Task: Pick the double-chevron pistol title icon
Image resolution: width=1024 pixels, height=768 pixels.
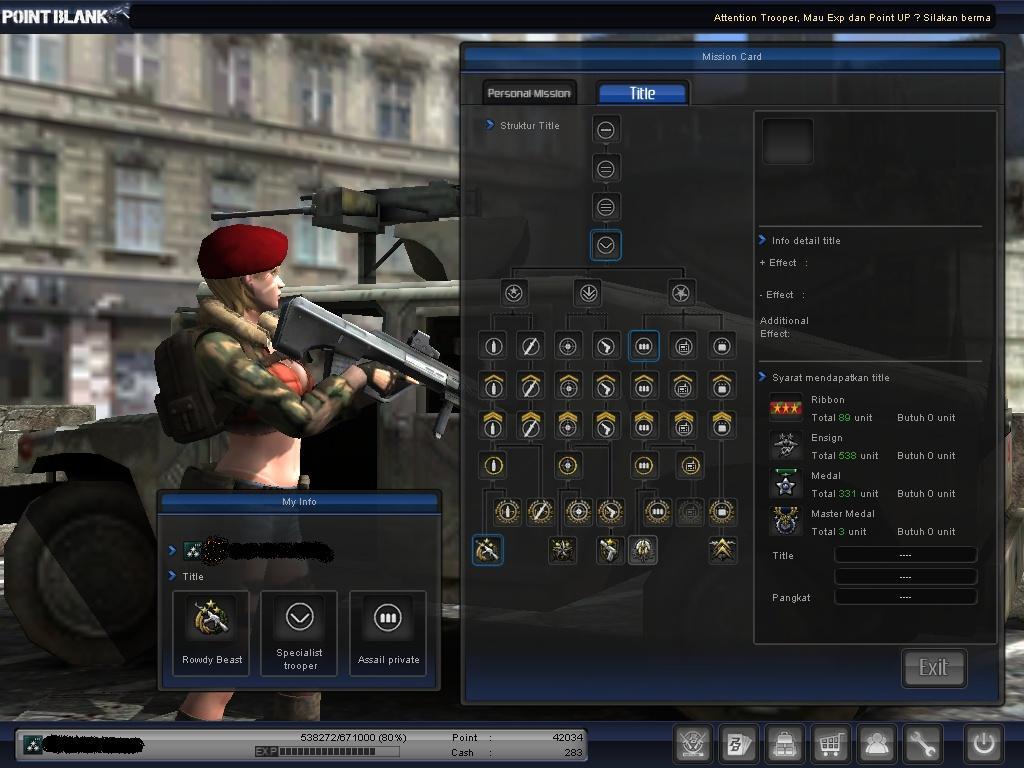Action: point(605,425)
